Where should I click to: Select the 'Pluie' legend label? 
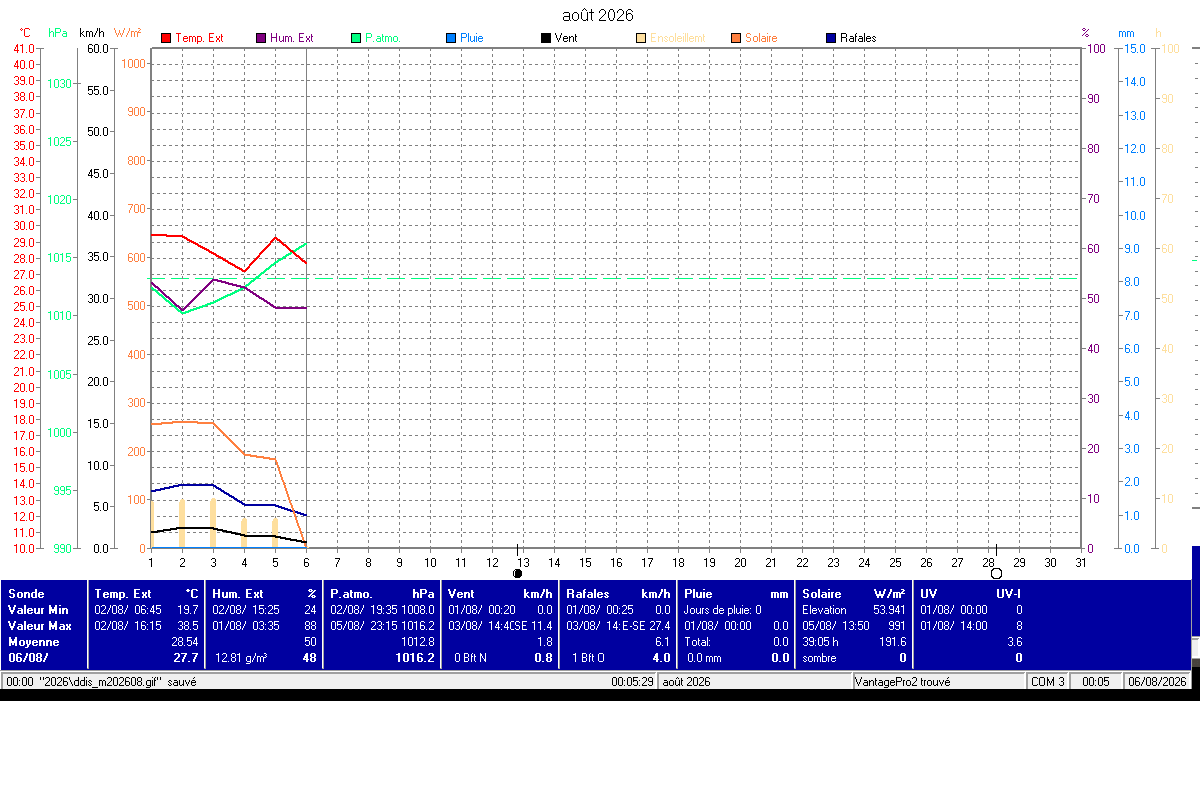pos(472,38)
